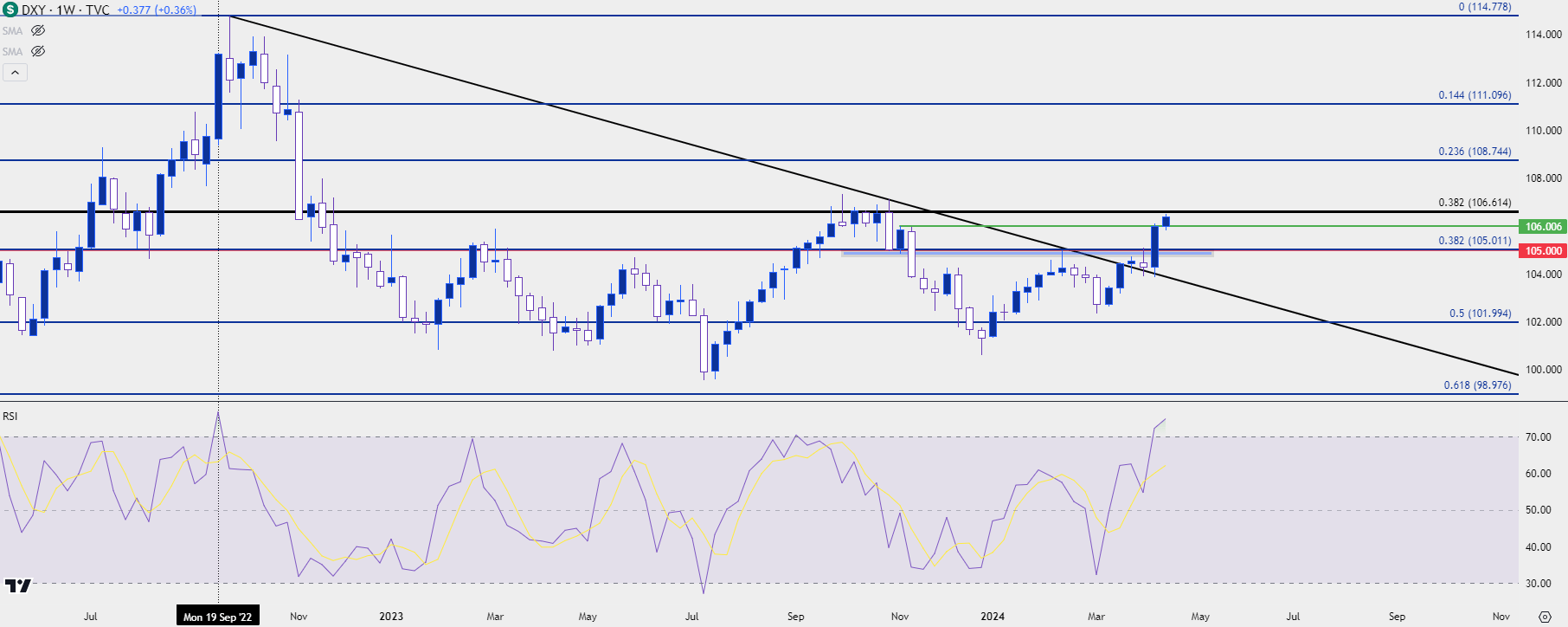Click the 108.000 price axis value
The height and width of the screenshot is (627, 1568).
(x=1544, y=178)
